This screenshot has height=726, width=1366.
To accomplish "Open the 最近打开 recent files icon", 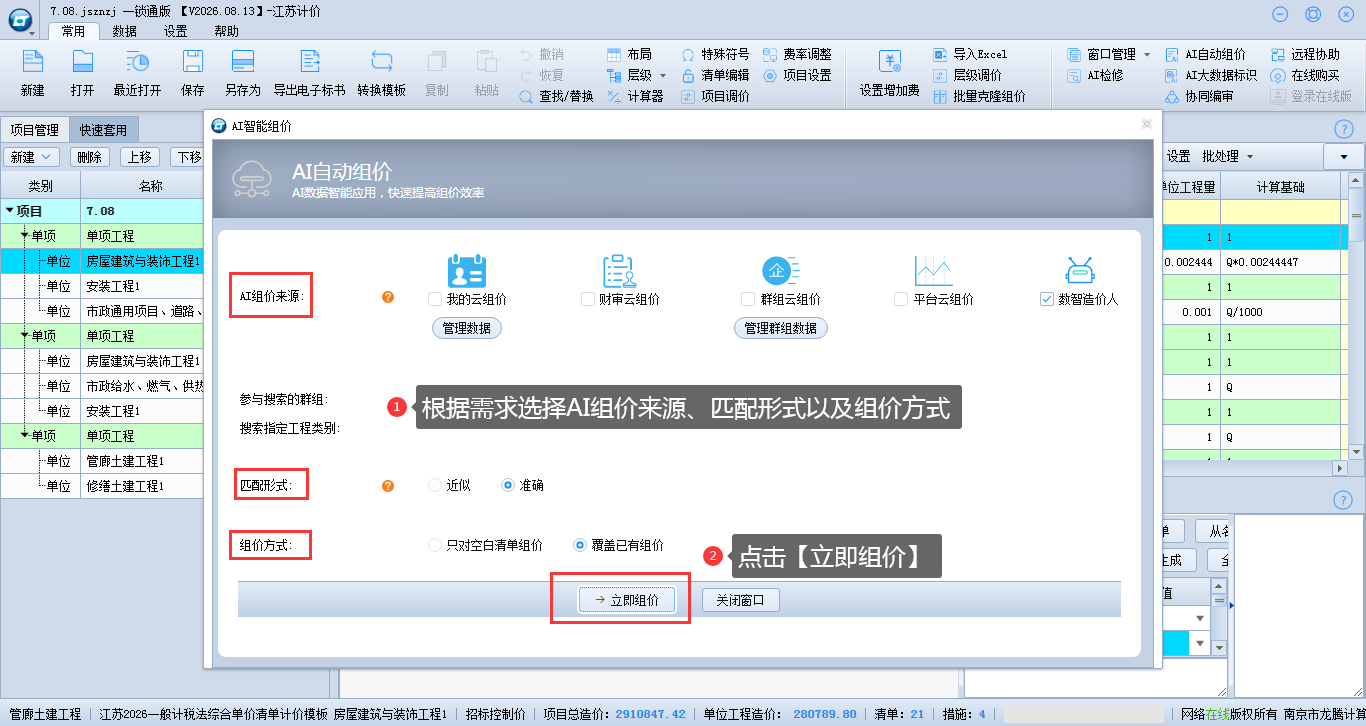I will point(137,62).
